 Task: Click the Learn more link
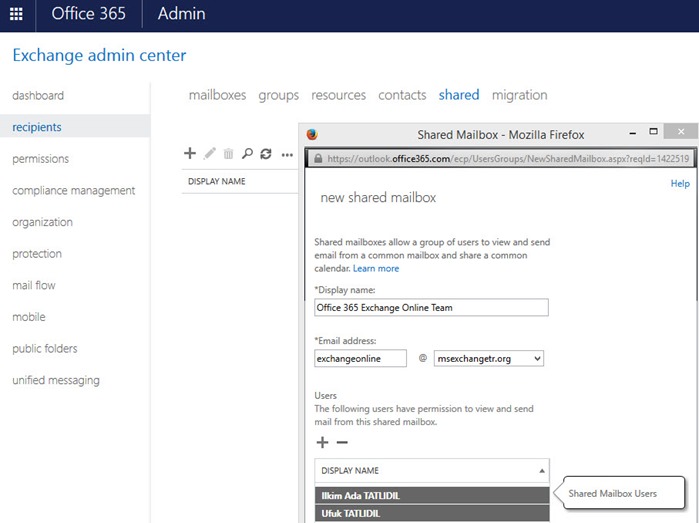coord(376,268)
